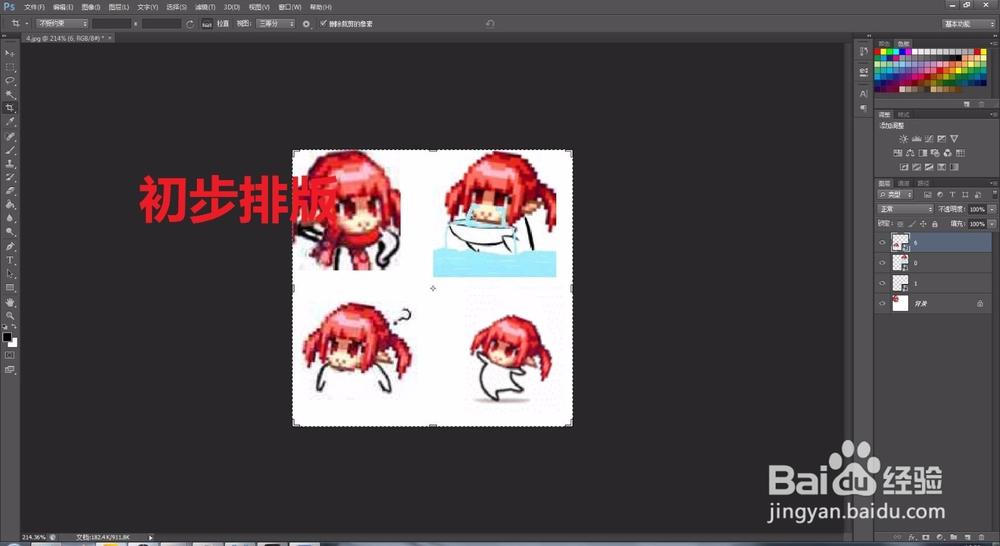Viewport: 1000px width, 546px height.
Task: Select the Rectangle shape tool
Action: [x=10, y=287]
